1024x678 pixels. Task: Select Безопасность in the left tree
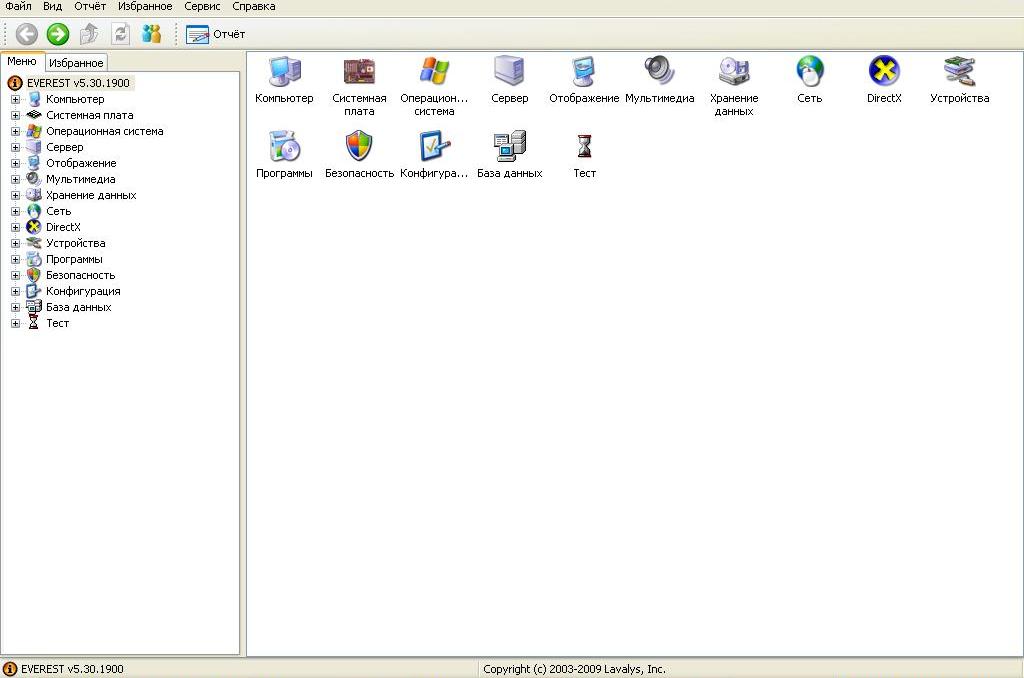pos(80,275)
